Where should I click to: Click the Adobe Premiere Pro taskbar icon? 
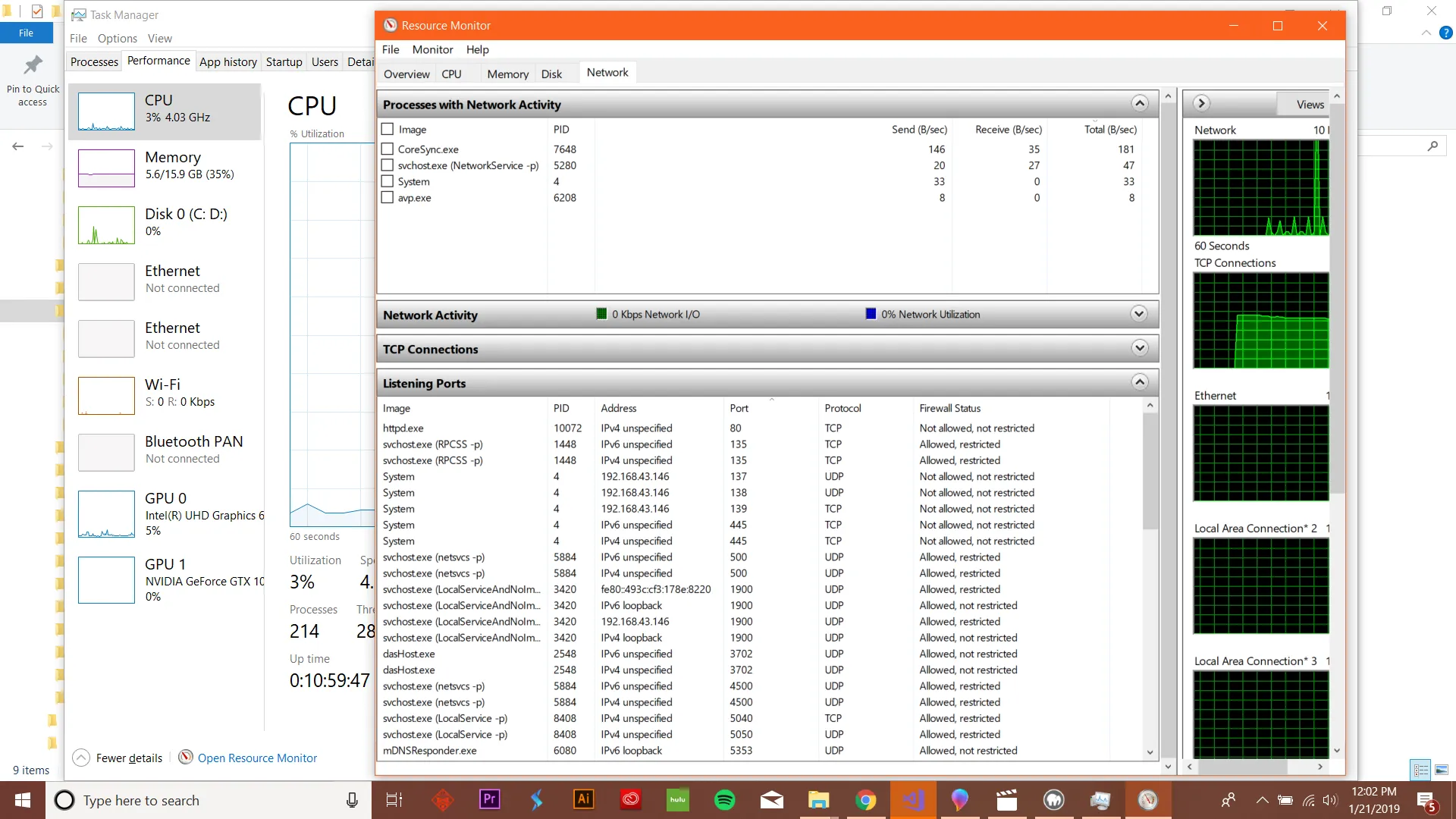[x=490, y=800]
